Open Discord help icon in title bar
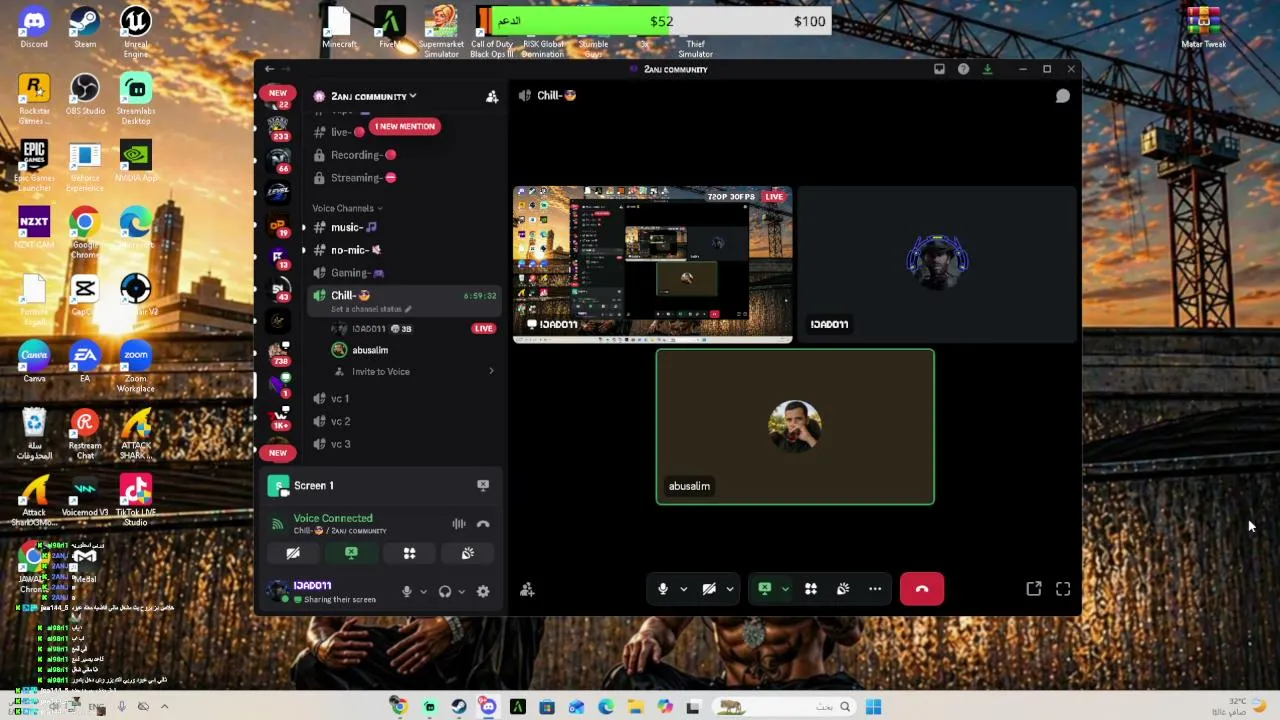Image resolution: width=1280 pixels, height=720 pixels. [963, 69]
